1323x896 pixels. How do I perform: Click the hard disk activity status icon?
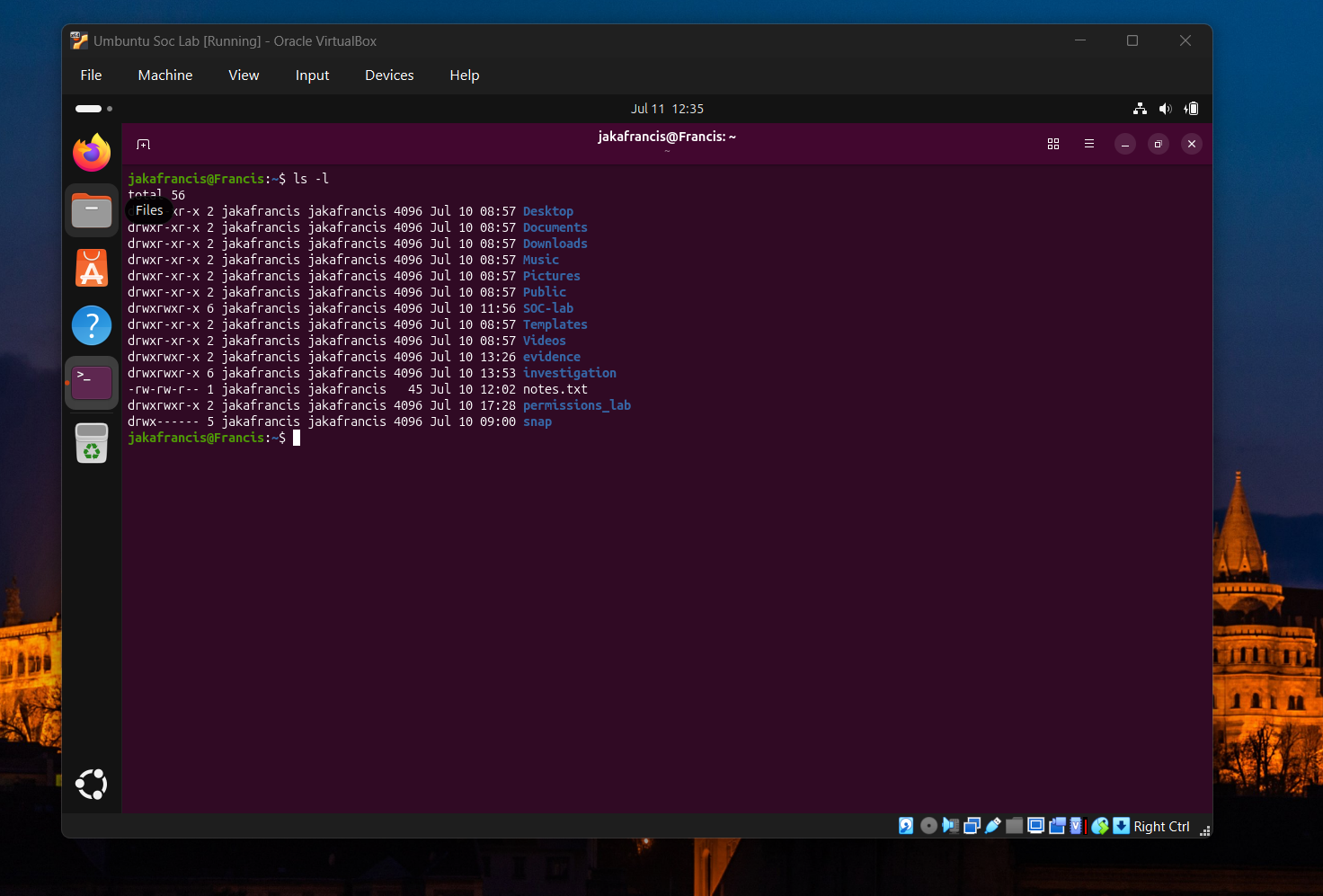coord(906,826)
